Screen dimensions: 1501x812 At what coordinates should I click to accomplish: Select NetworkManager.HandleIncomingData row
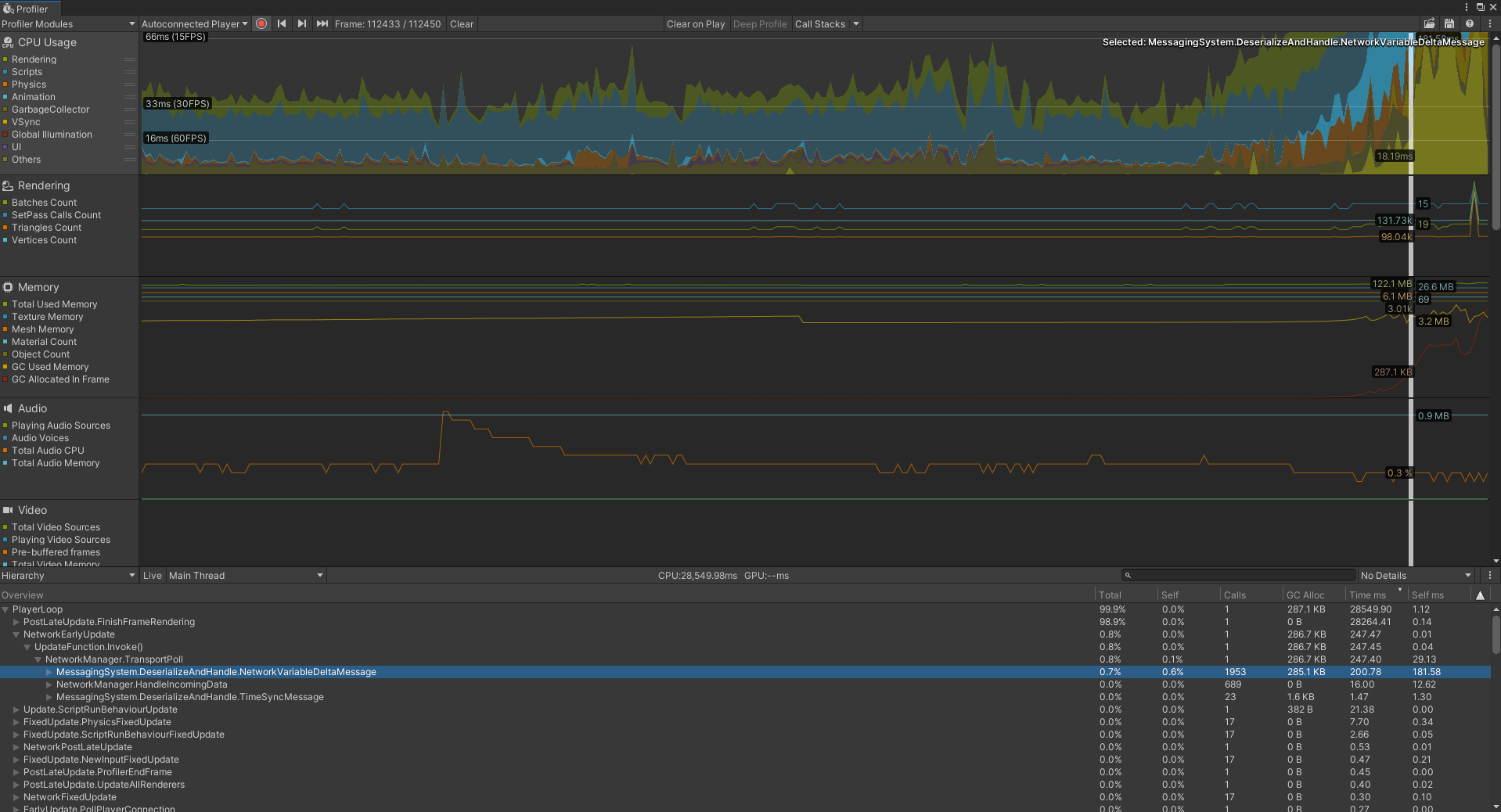coord(745,684)
